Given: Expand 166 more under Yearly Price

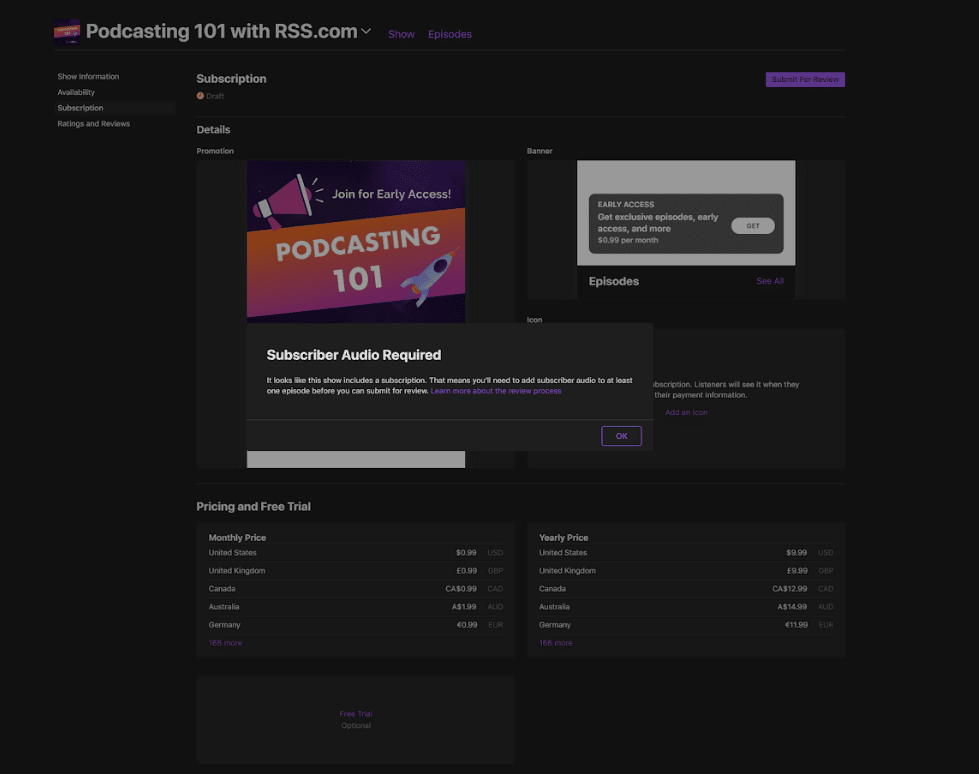Looking at the screenshot, I should (556, 643).
